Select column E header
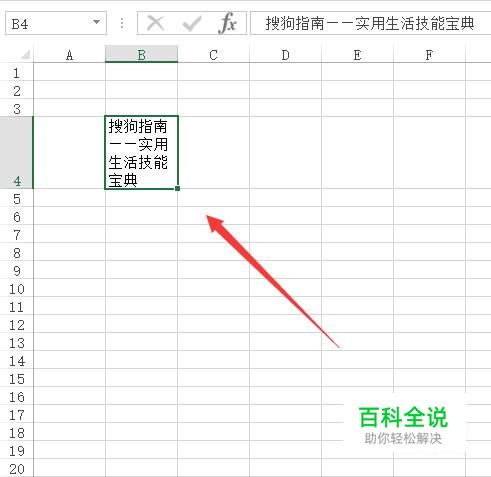 [357, 55]
